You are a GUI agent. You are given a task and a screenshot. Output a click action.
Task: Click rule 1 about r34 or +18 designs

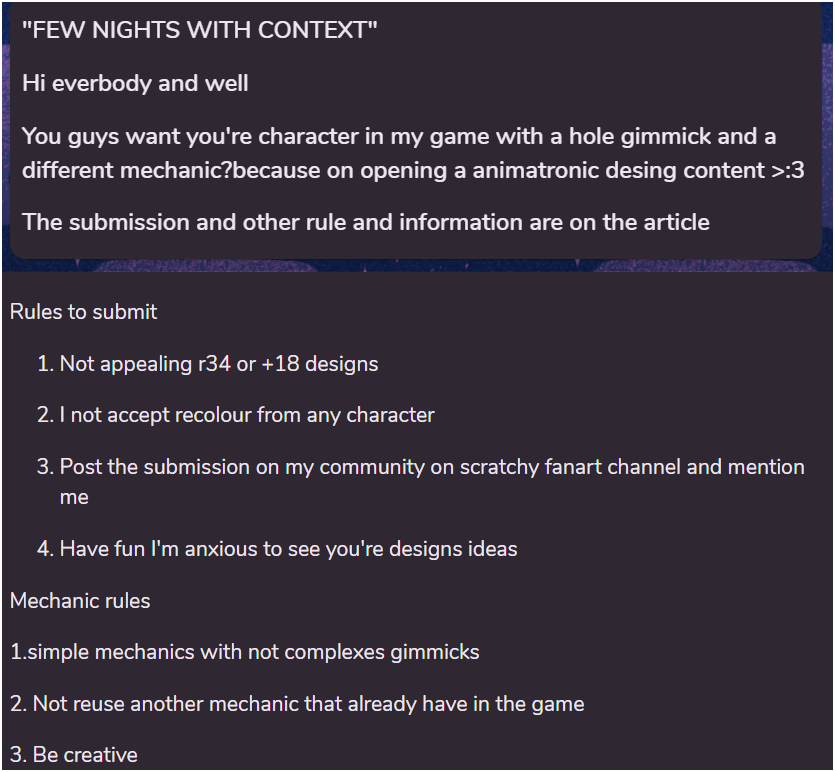(219, 364)
